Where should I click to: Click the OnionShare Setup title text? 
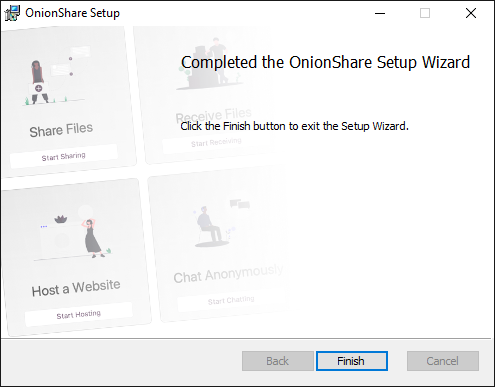pos(72,13)
